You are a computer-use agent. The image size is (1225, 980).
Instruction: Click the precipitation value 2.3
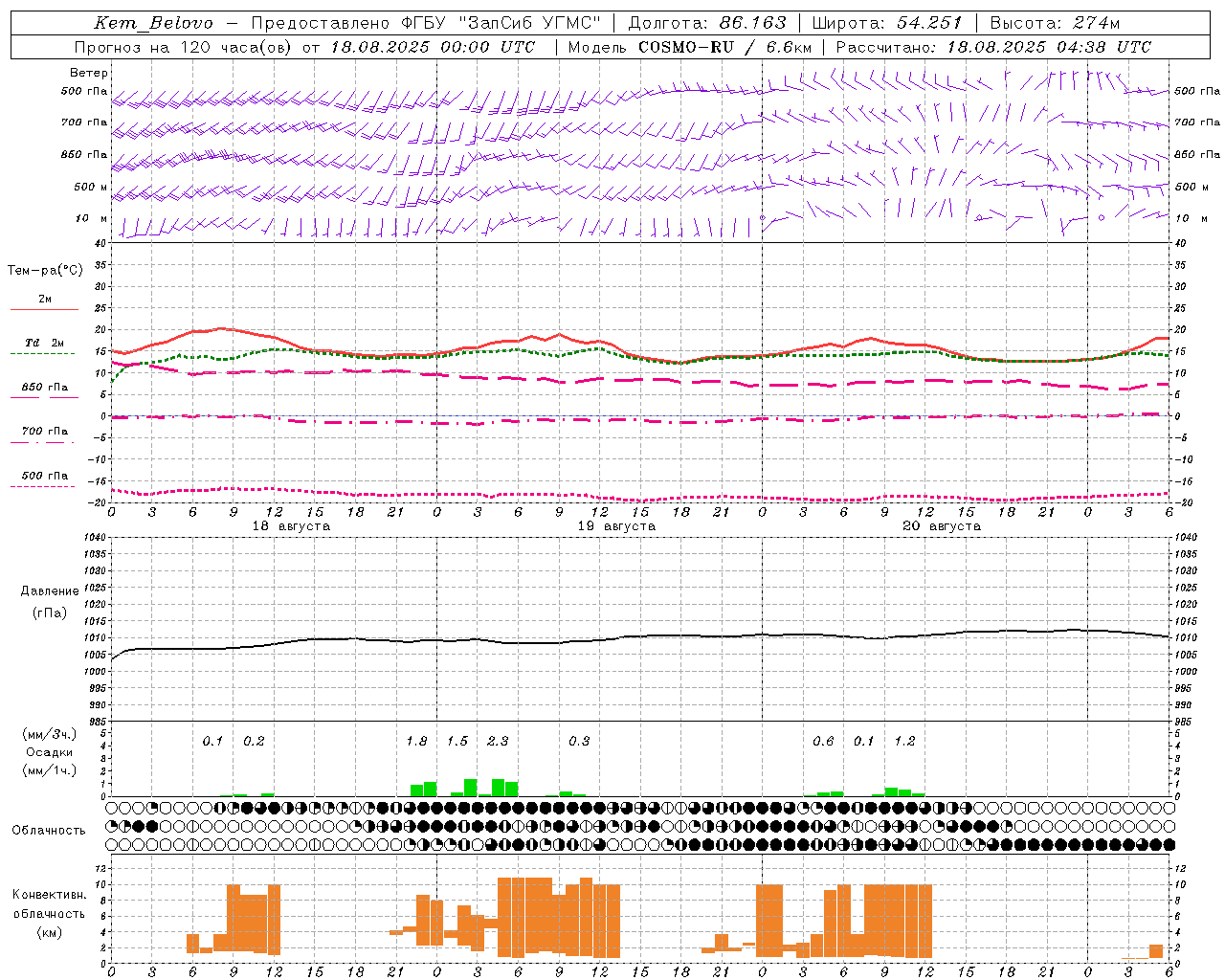pyautogui.click(x=498, y=742)
